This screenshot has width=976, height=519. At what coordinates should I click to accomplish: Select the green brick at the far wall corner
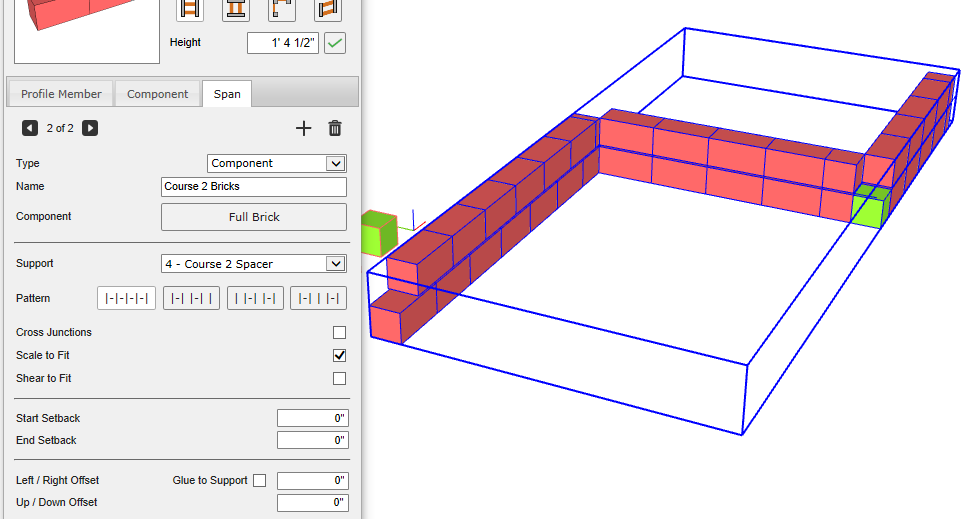(x=870, y=207)
